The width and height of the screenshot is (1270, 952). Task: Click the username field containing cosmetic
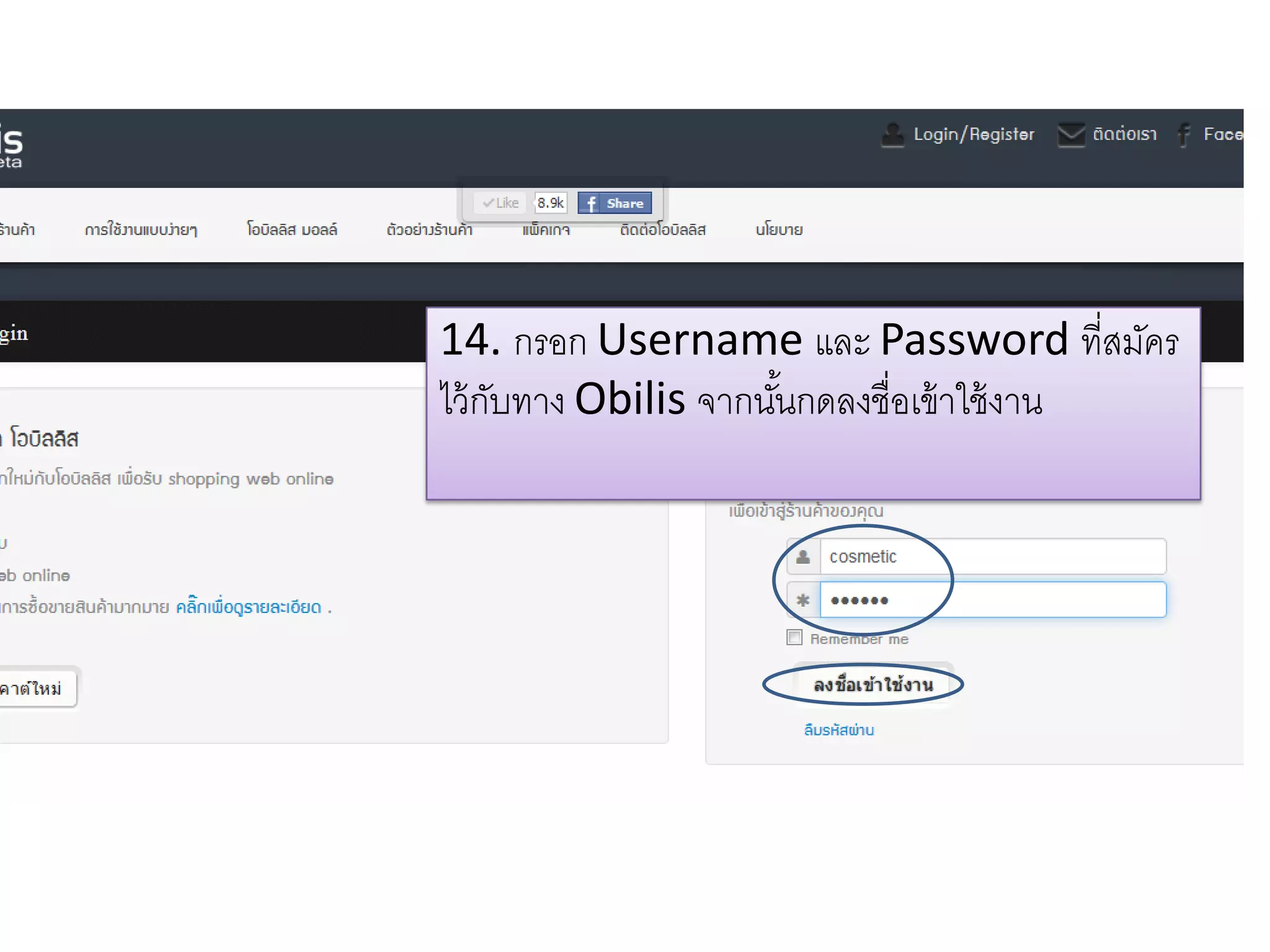click(x=993, y=557)
